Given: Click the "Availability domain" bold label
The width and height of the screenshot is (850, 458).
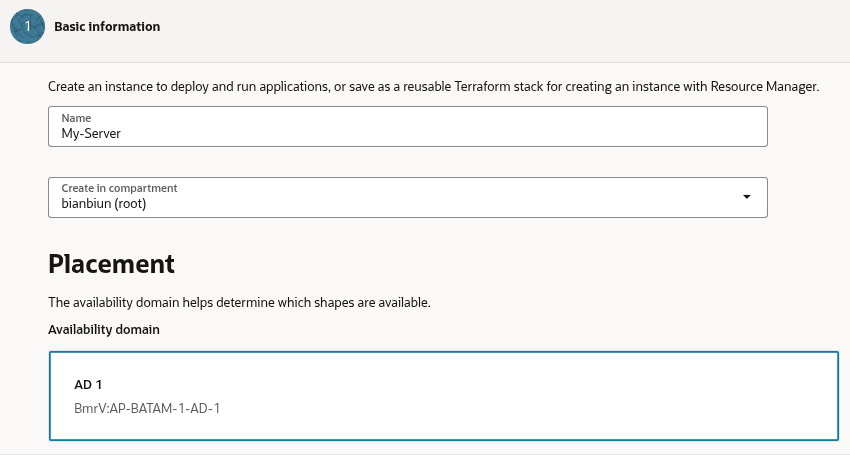Looking at the screenshot, I should point(104,329).
